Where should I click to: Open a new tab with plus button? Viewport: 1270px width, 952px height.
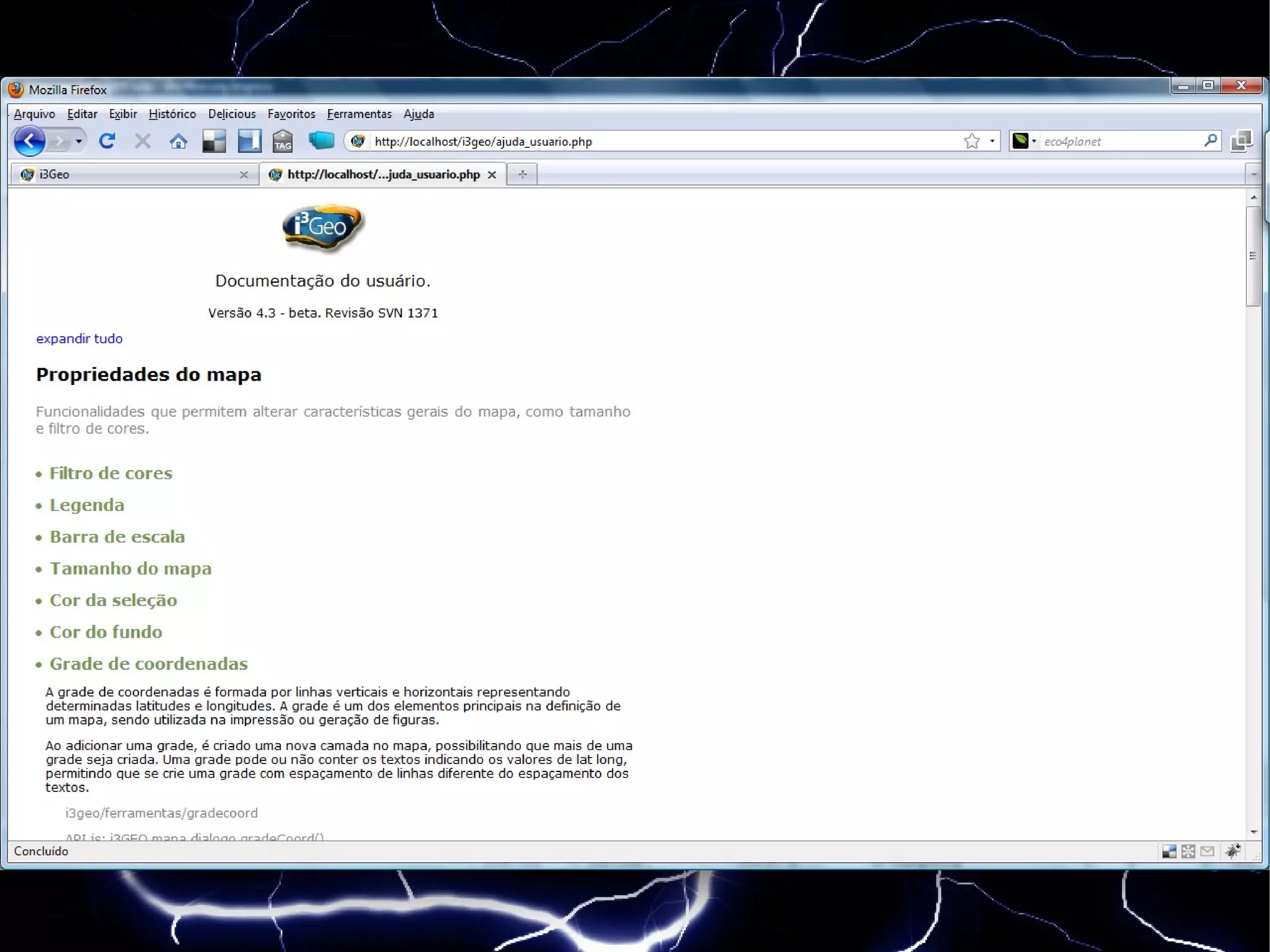click(x=522, y=175)
